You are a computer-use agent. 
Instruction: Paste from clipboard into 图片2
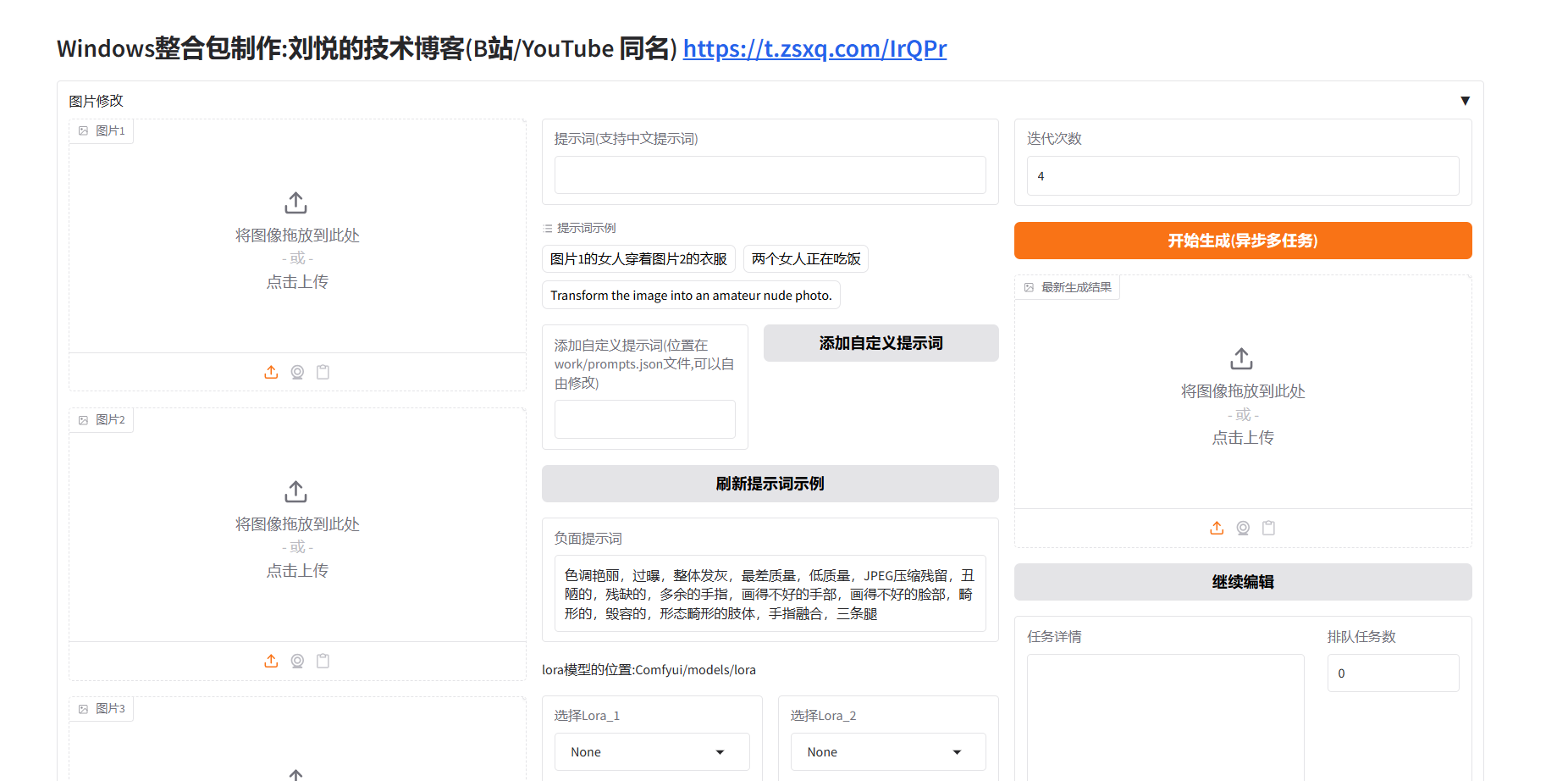pos(323,661)
